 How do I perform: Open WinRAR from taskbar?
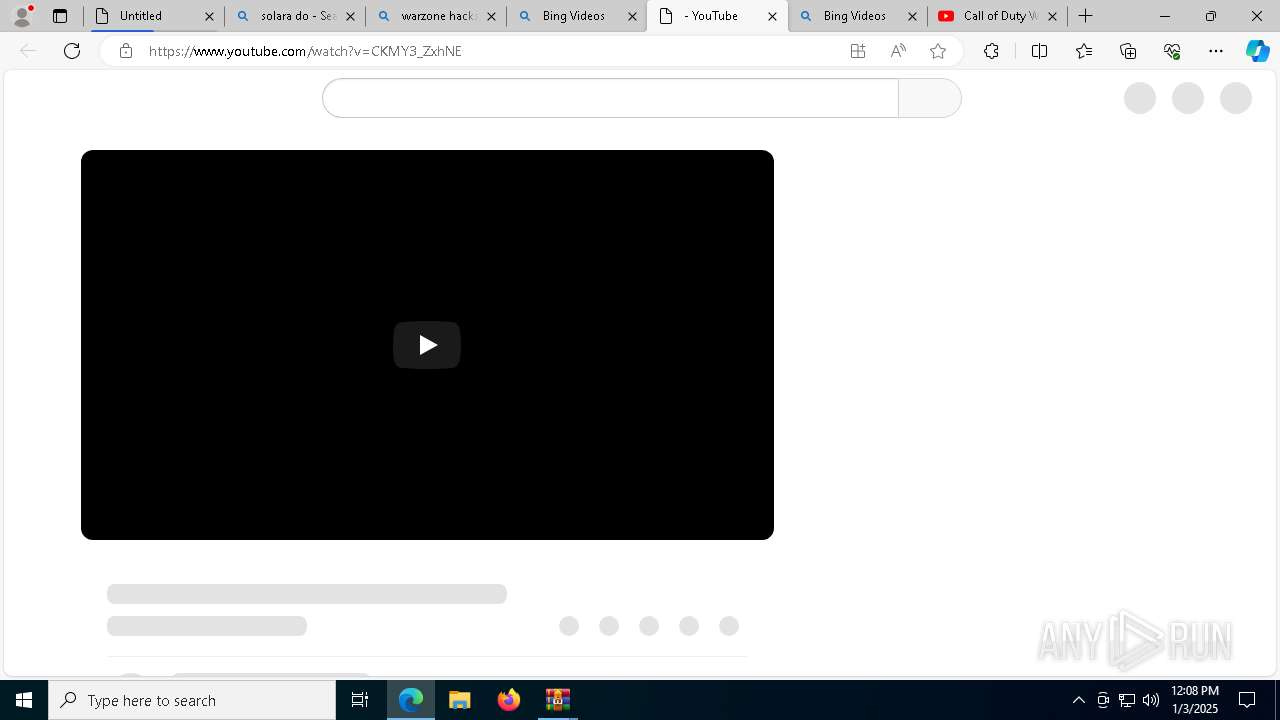(x=558, y=700)
